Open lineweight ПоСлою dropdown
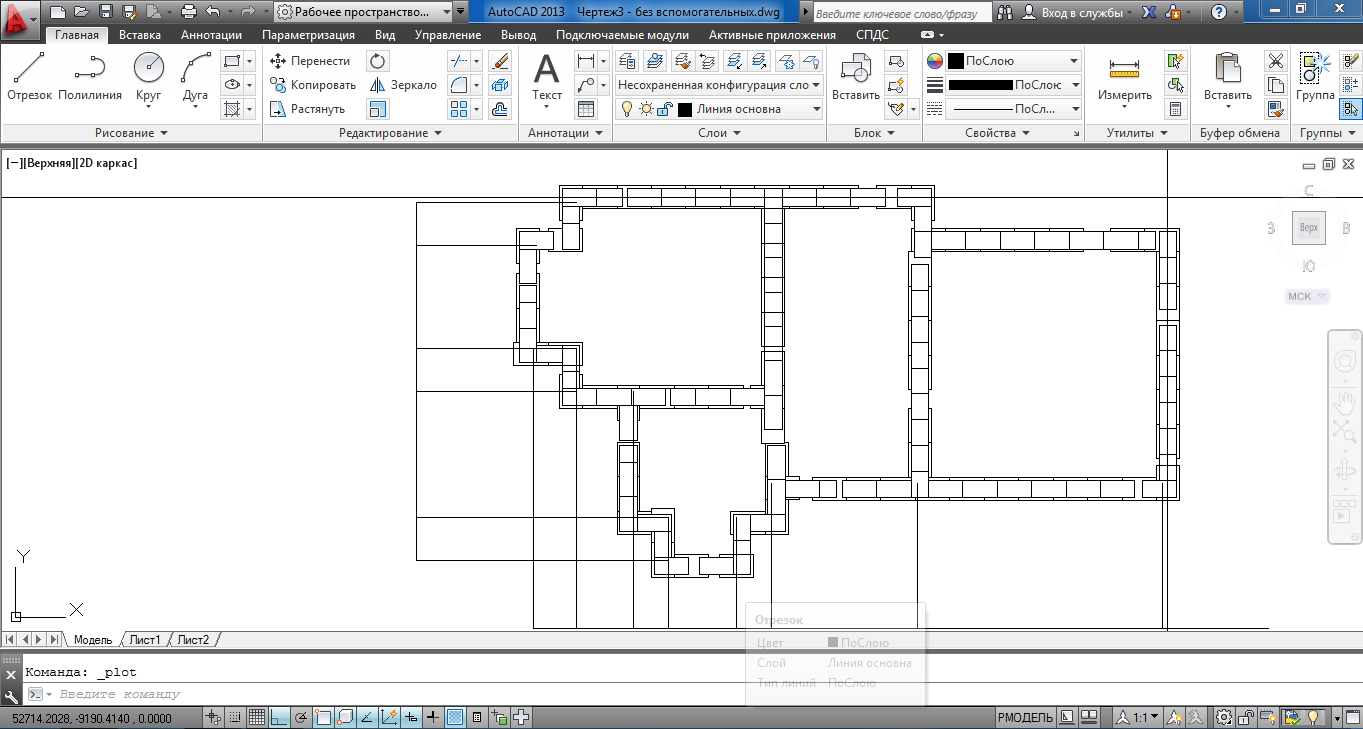The width and height of the screenshot is (1363, 729). [1014, 85]
